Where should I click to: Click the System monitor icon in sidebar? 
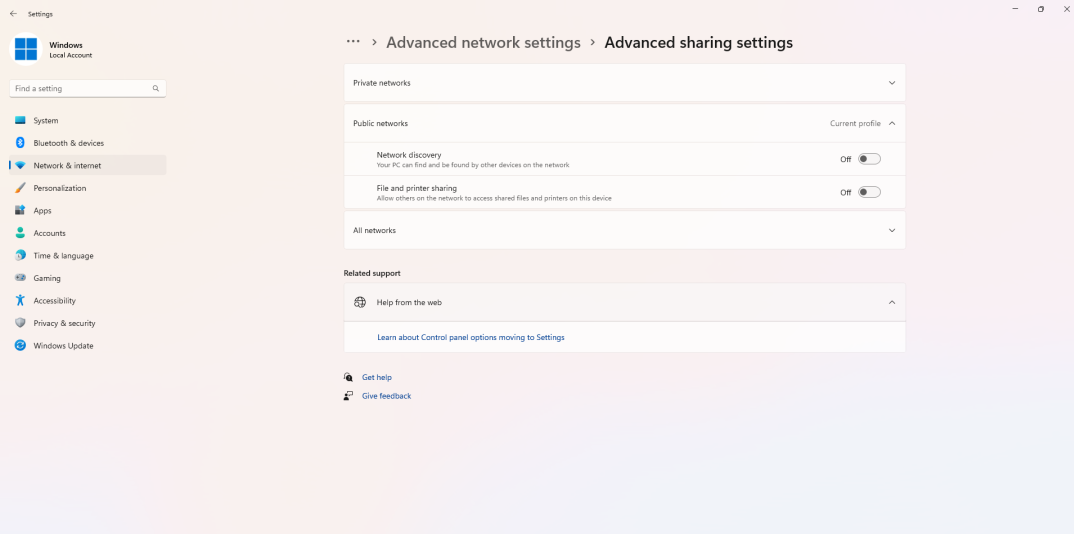click(x=21, y=120)
